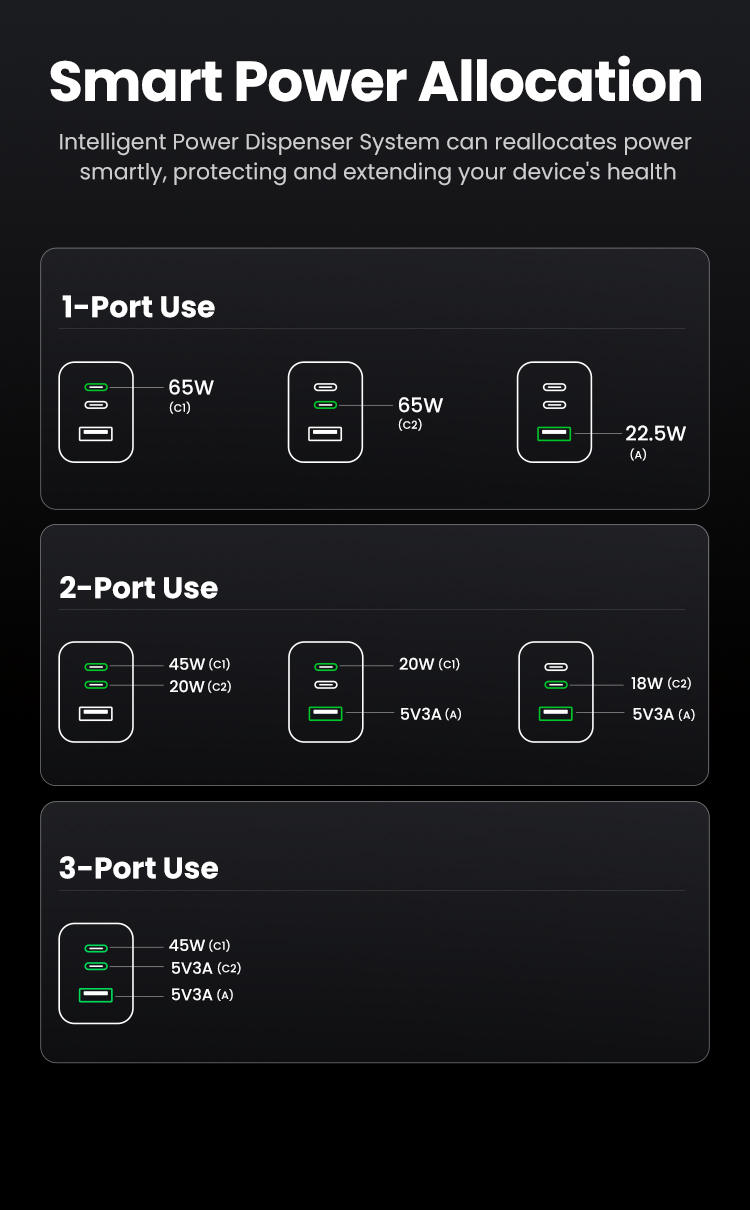Select the 45W C1 + 20W C2 charger icon
This screenshot has width=750, height=1210.
tap(96, 692)
